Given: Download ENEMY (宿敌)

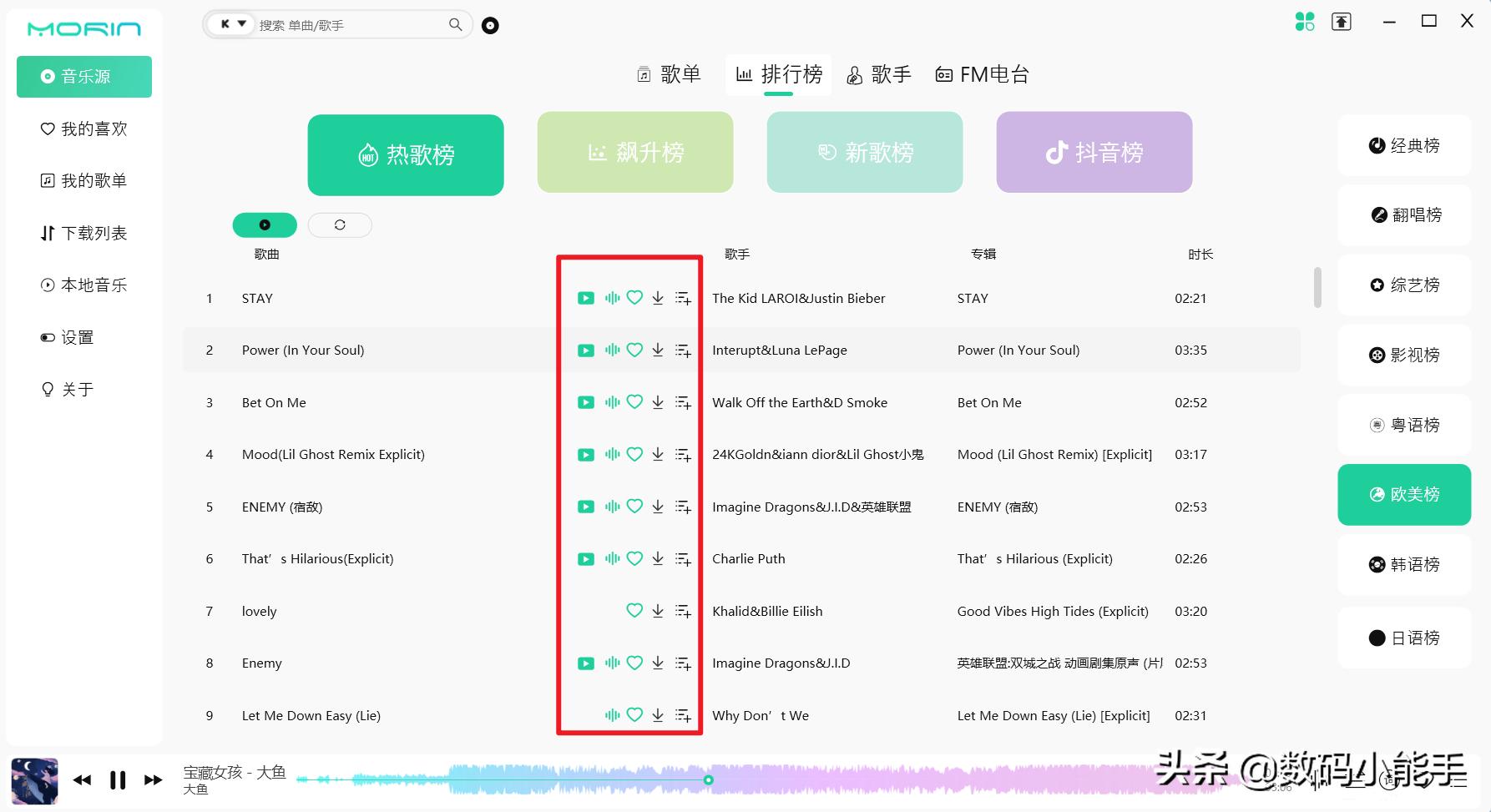Looking at the screenshot, I should pyautogui.click(x=658, y=507).
